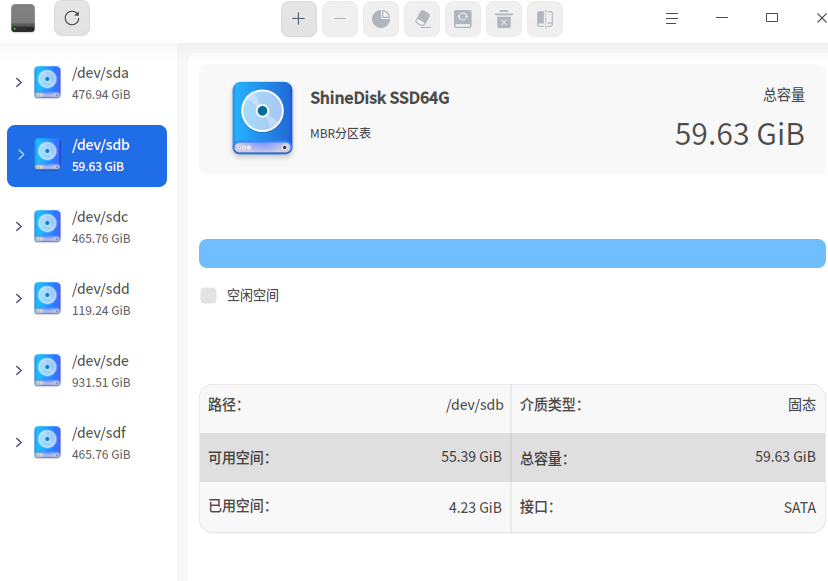
Task: Expand the /dev/sdb partitions chevron
Action: click(x=21, y=155)
